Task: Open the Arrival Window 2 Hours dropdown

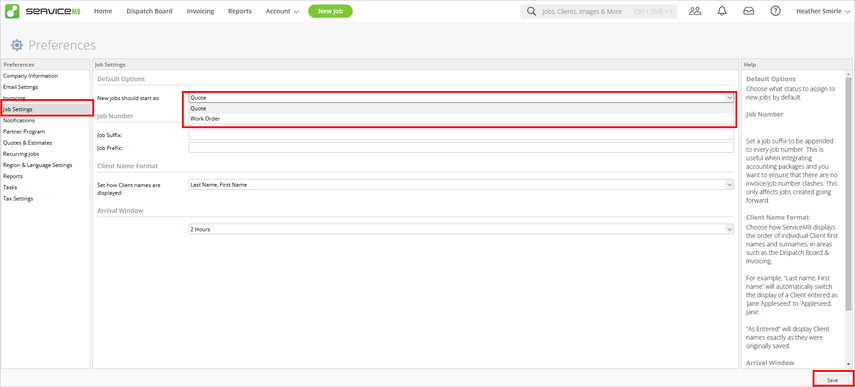Action: point(461,229)
